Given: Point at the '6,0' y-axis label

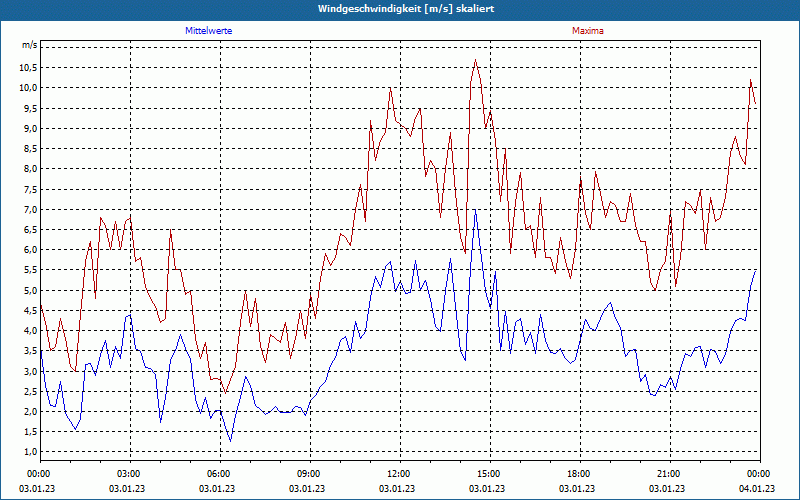Looking at the screenshot, I should coord(31,249).
